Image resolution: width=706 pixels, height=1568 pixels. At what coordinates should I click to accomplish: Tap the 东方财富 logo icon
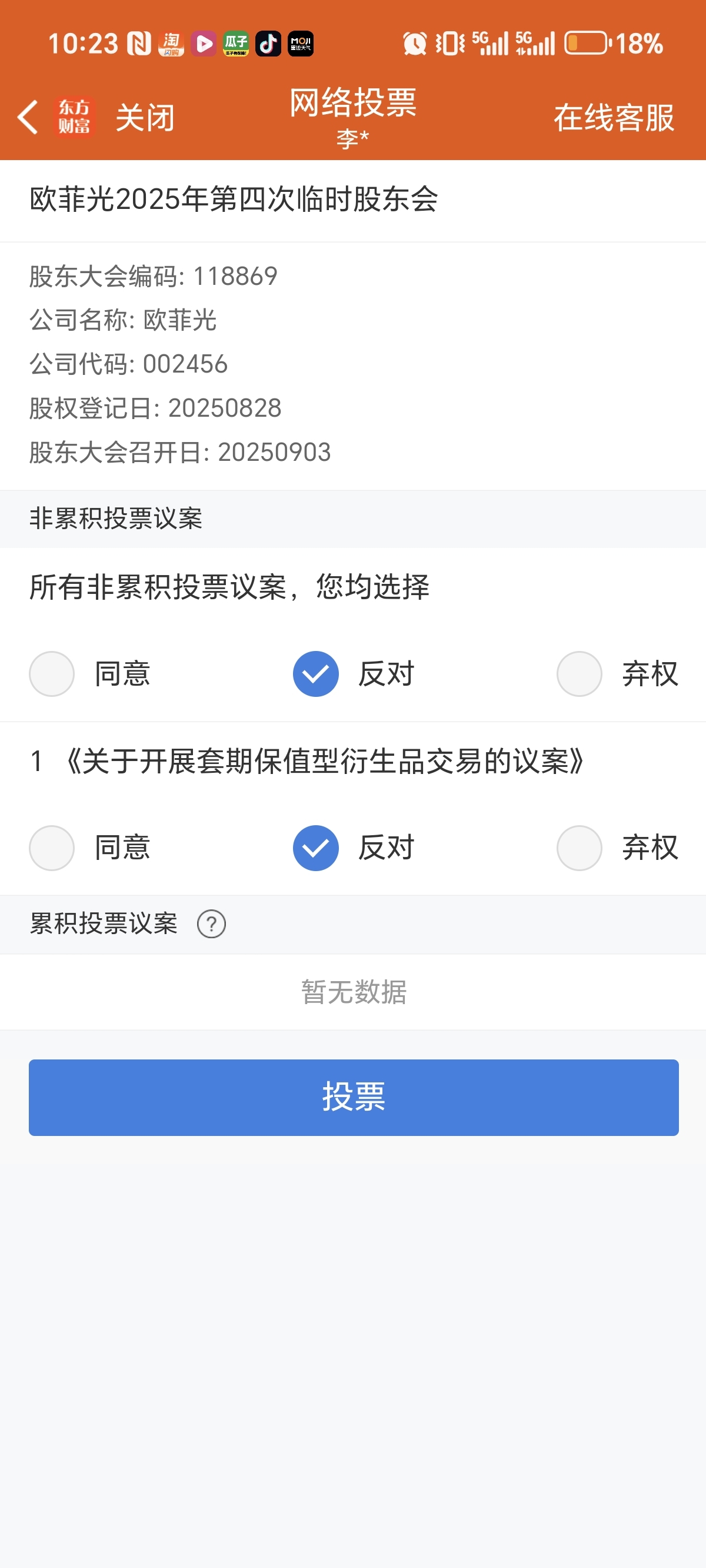[x=74, y=117]
